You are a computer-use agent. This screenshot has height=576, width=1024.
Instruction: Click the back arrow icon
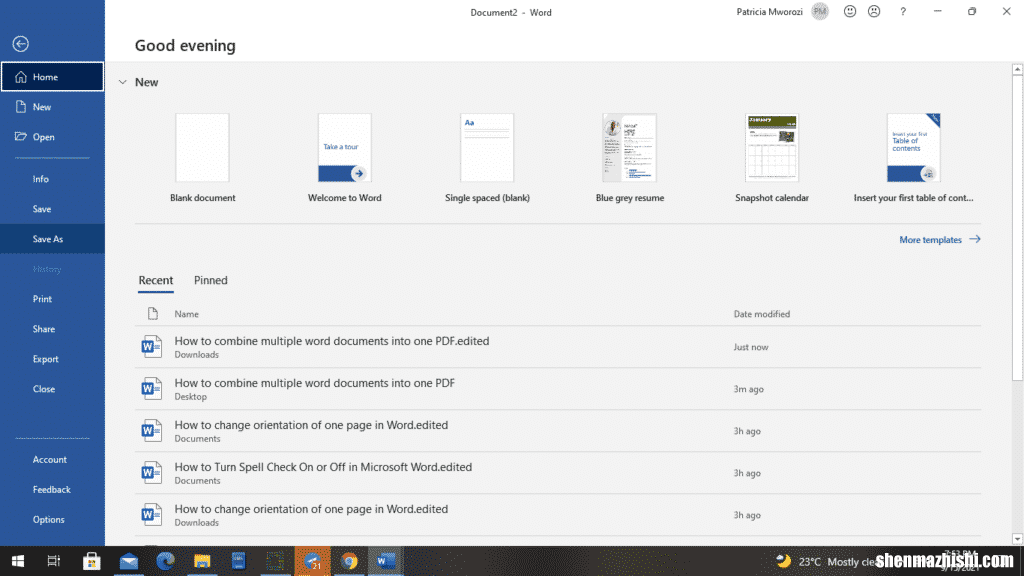[x=20, y=44]
